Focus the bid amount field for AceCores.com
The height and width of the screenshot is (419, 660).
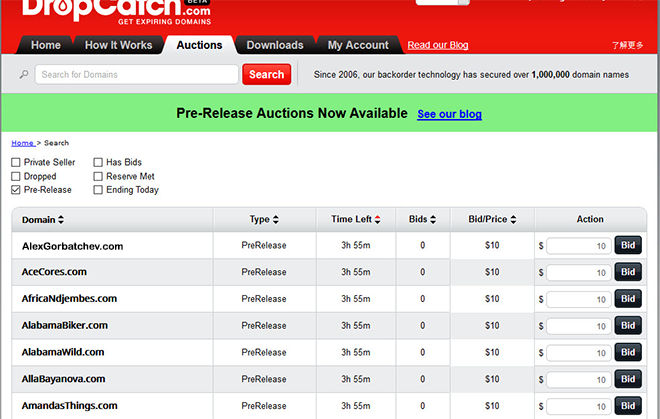579,272
